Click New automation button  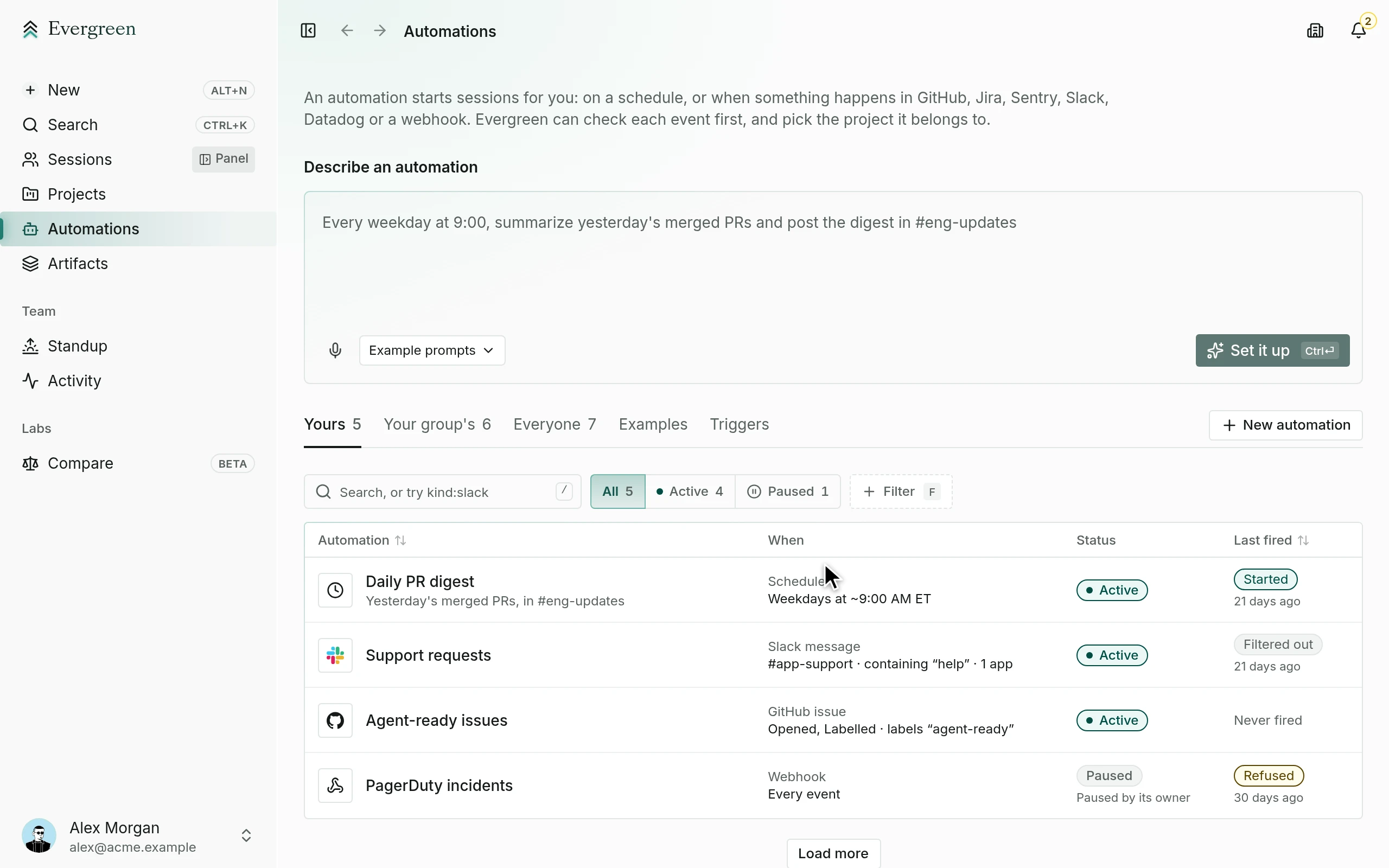tap(1286, 425)
